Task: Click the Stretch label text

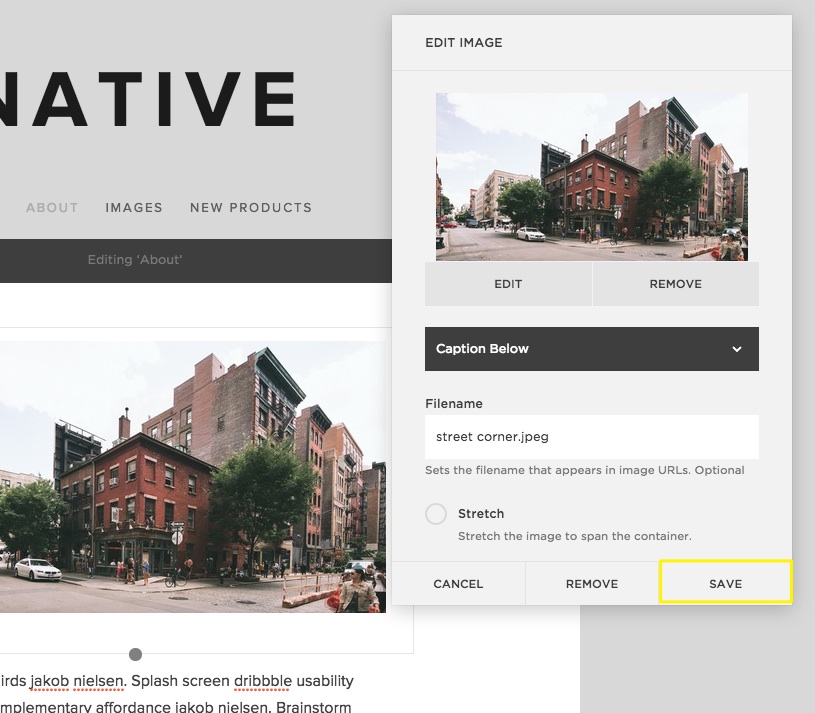Action: [481, 513]
